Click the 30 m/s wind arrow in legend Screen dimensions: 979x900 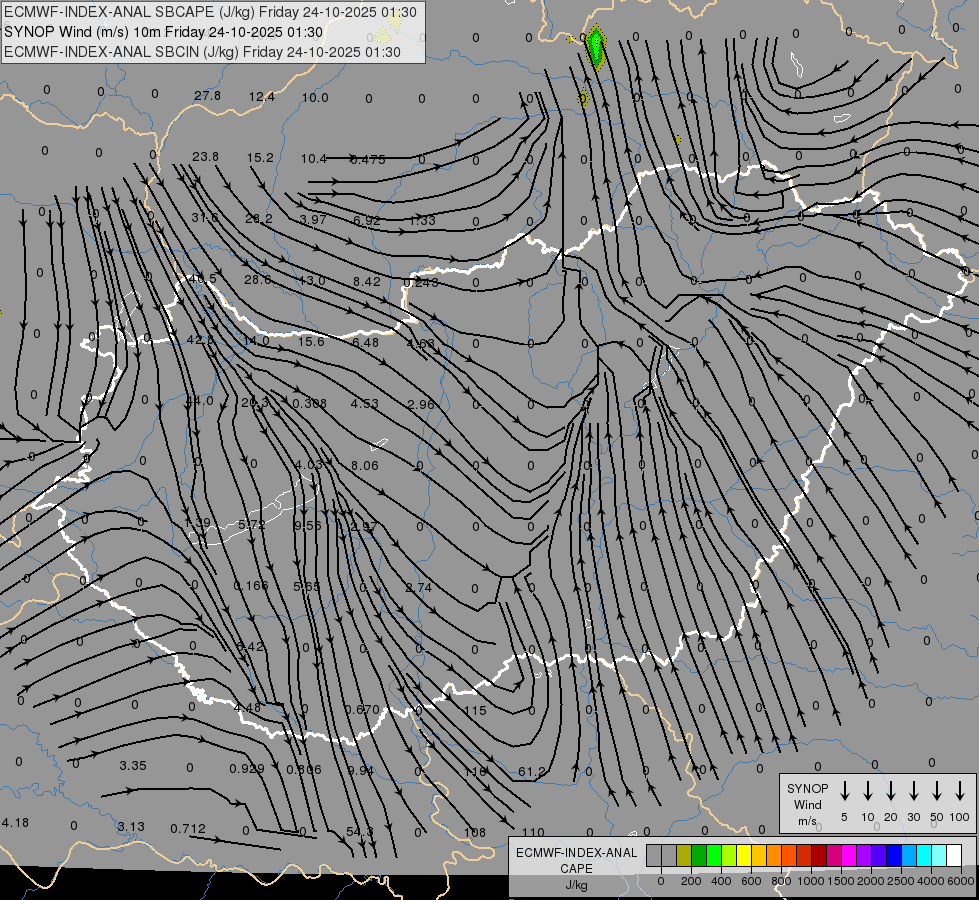pos(914,791)
